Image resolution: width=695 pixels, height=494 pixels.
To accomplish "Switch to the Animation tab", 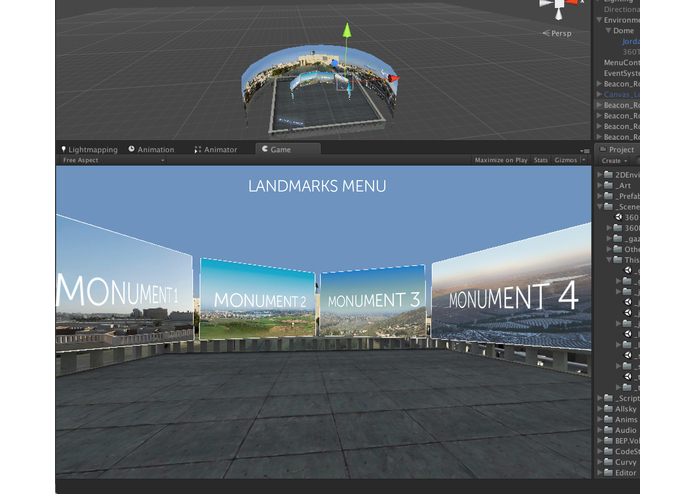I will point(152,149).
